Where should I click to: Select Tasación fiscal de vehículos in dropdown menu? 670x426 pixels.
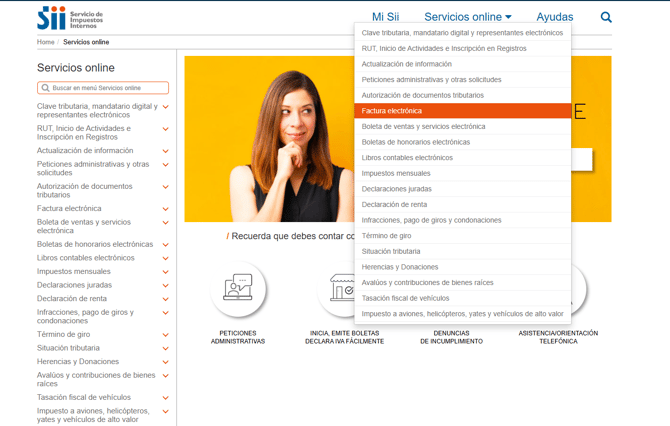(462, 298)
